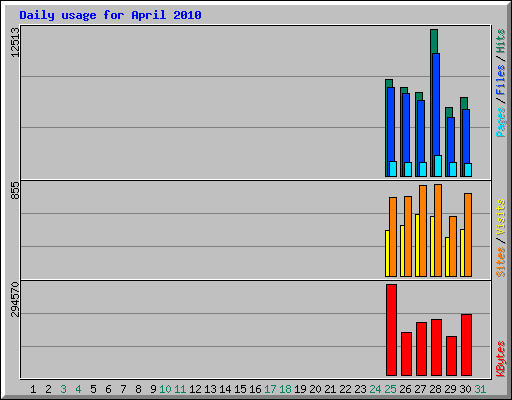Select the red KBytes bar for day 26
The image size is (512, 400).
coord(406,354)
